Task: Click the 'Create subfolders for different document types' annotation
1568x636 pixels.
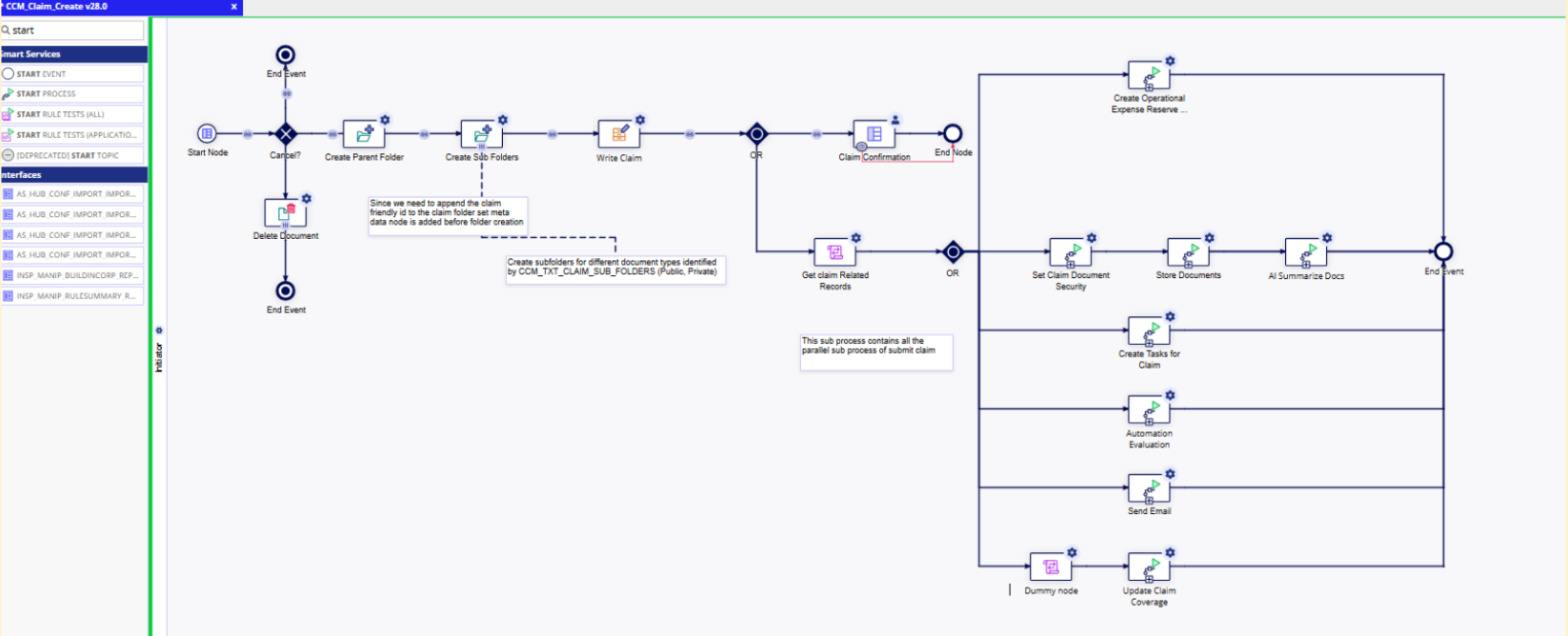Action: click(x=615, y=269)
